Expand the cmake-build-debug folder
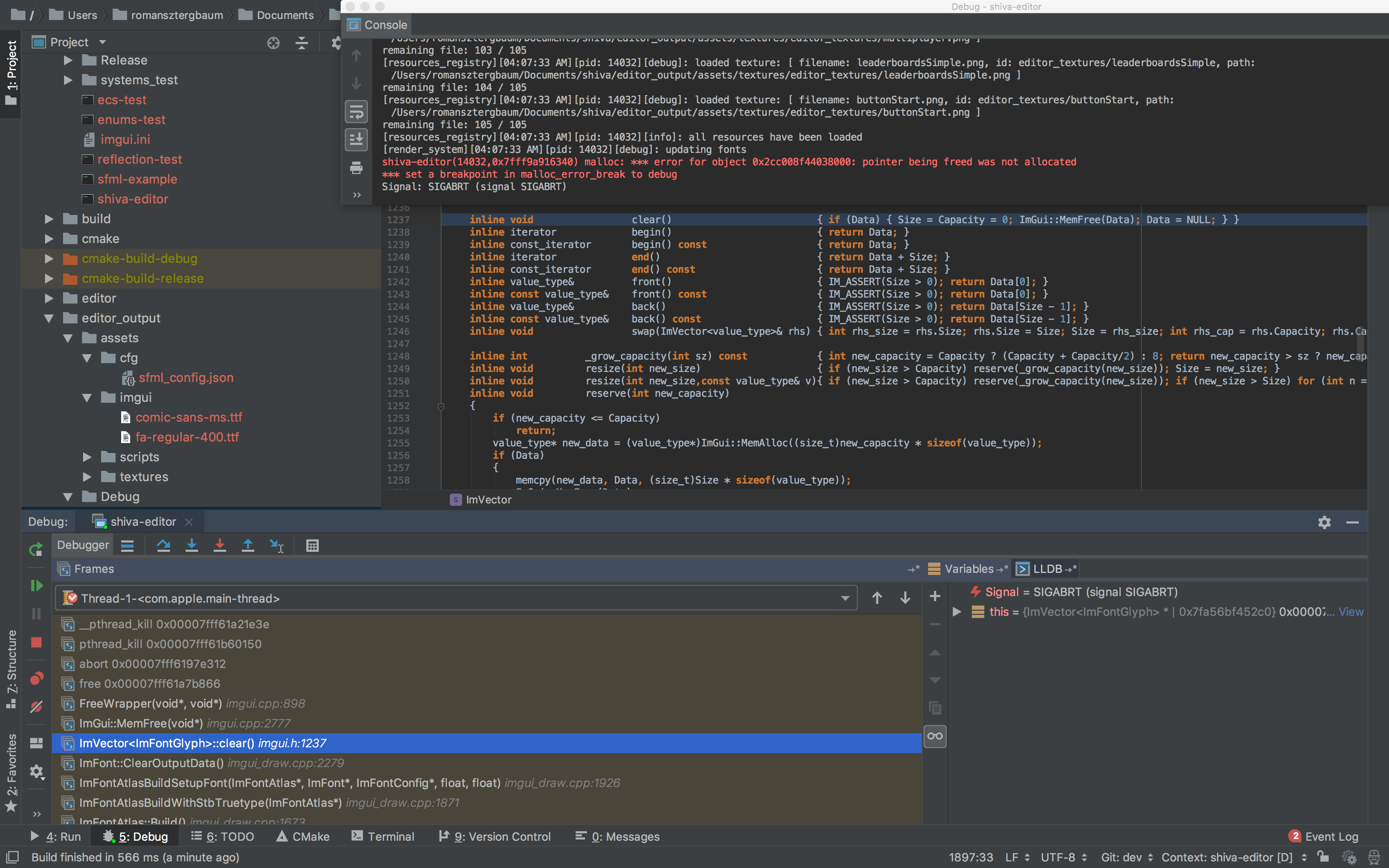This screenshot has width=1389, height=868. click(x=49, y=259)
